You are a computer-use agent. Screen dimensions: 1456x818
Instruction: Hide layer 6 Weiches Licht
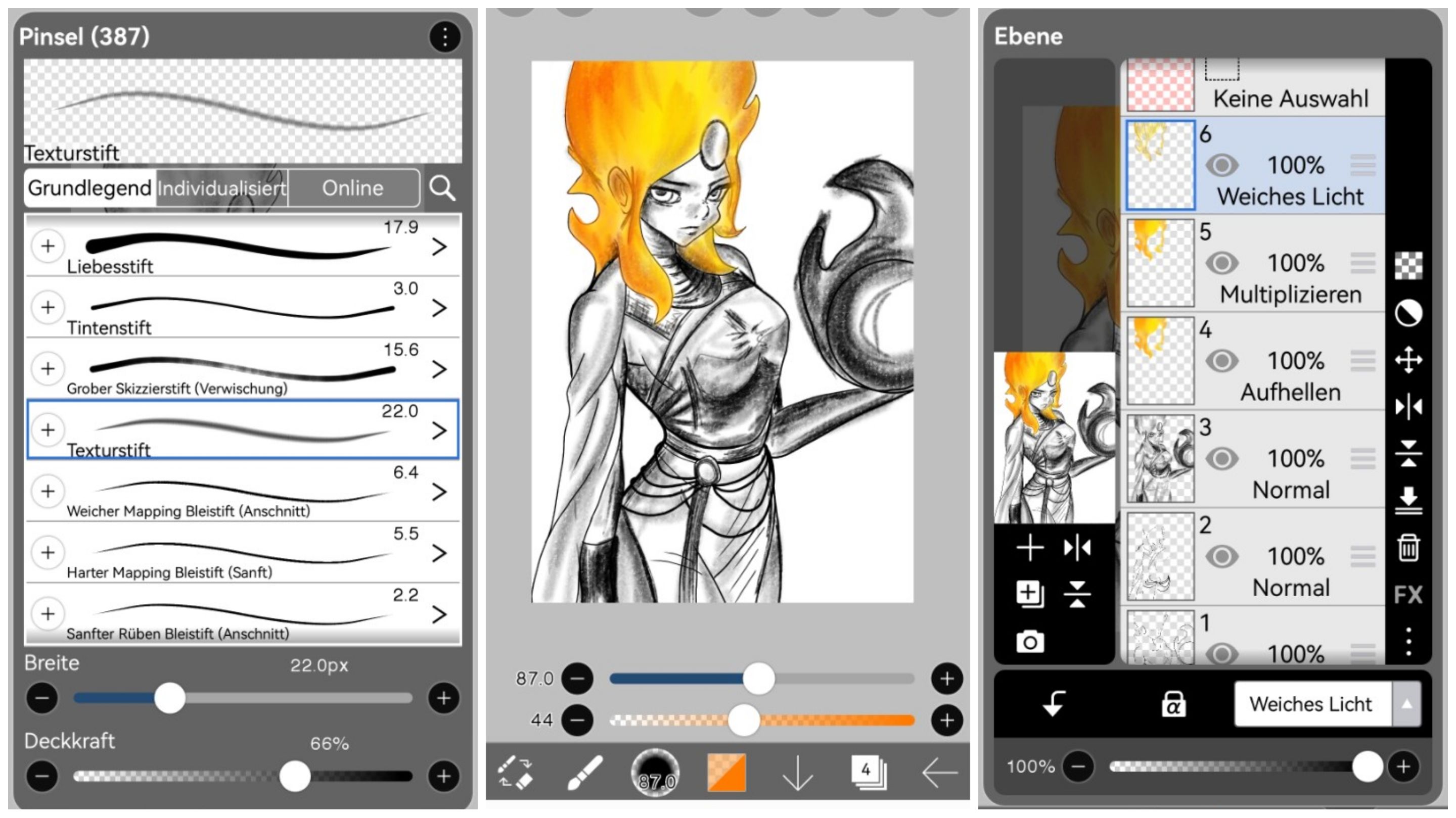click(x=1221, y=166)
